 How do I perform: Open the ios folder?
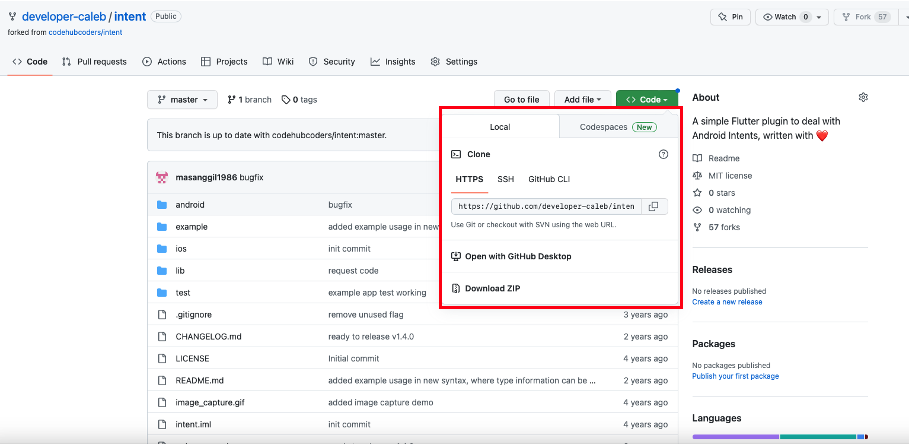(x=181, y=249)
